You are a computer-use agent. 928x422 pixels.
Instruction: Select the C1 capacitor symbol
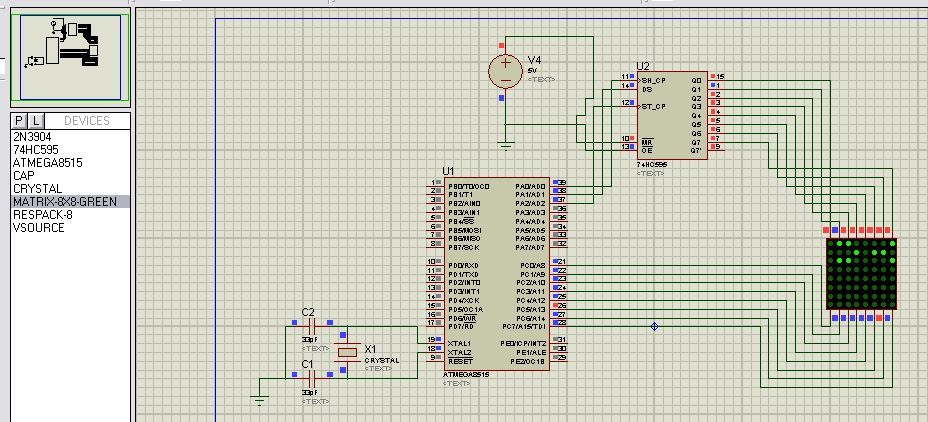point(309,378)
